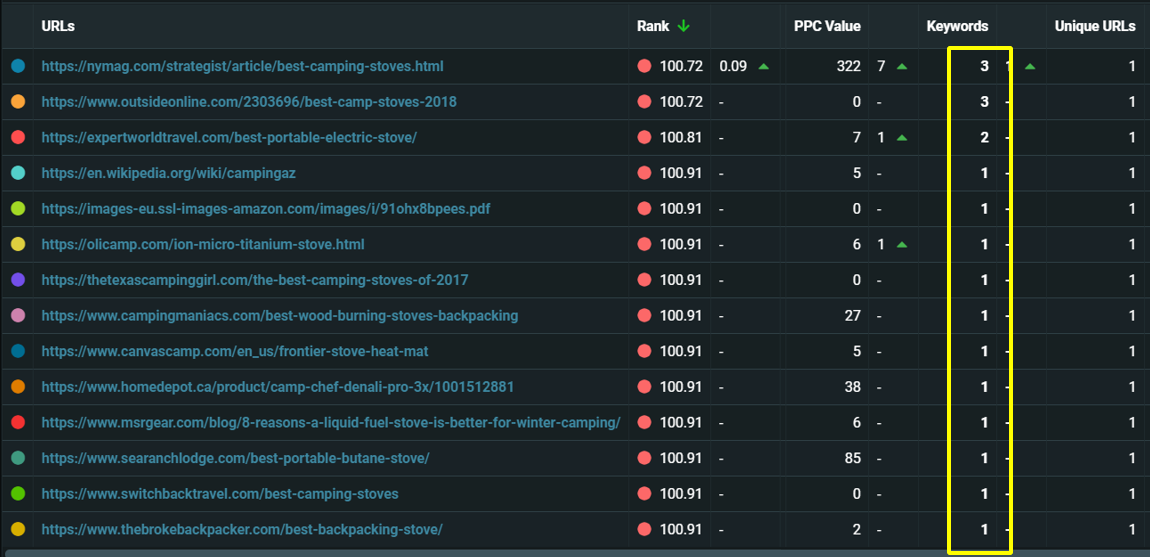Image resolution: width=1150 pixels, height=557 pixels.
Task: Click keywords change arrow in nymag.com row
Action: [x=1030, y=66]
